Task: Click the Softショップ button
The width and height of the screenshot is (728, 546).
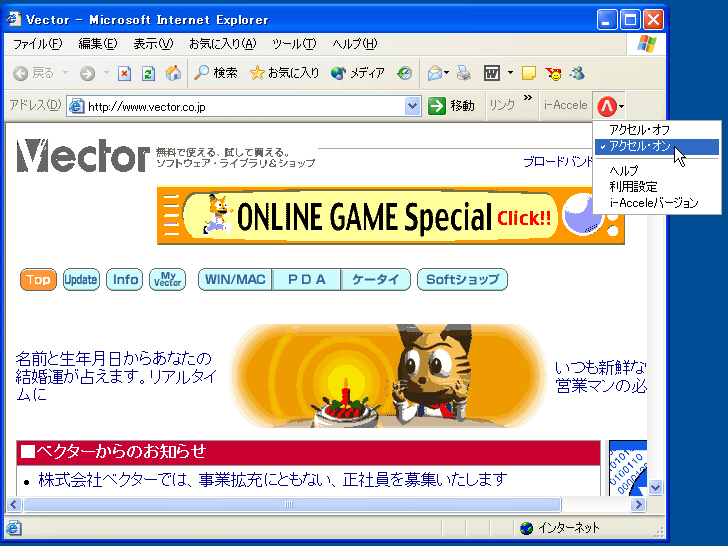Action: pos(462,280)
